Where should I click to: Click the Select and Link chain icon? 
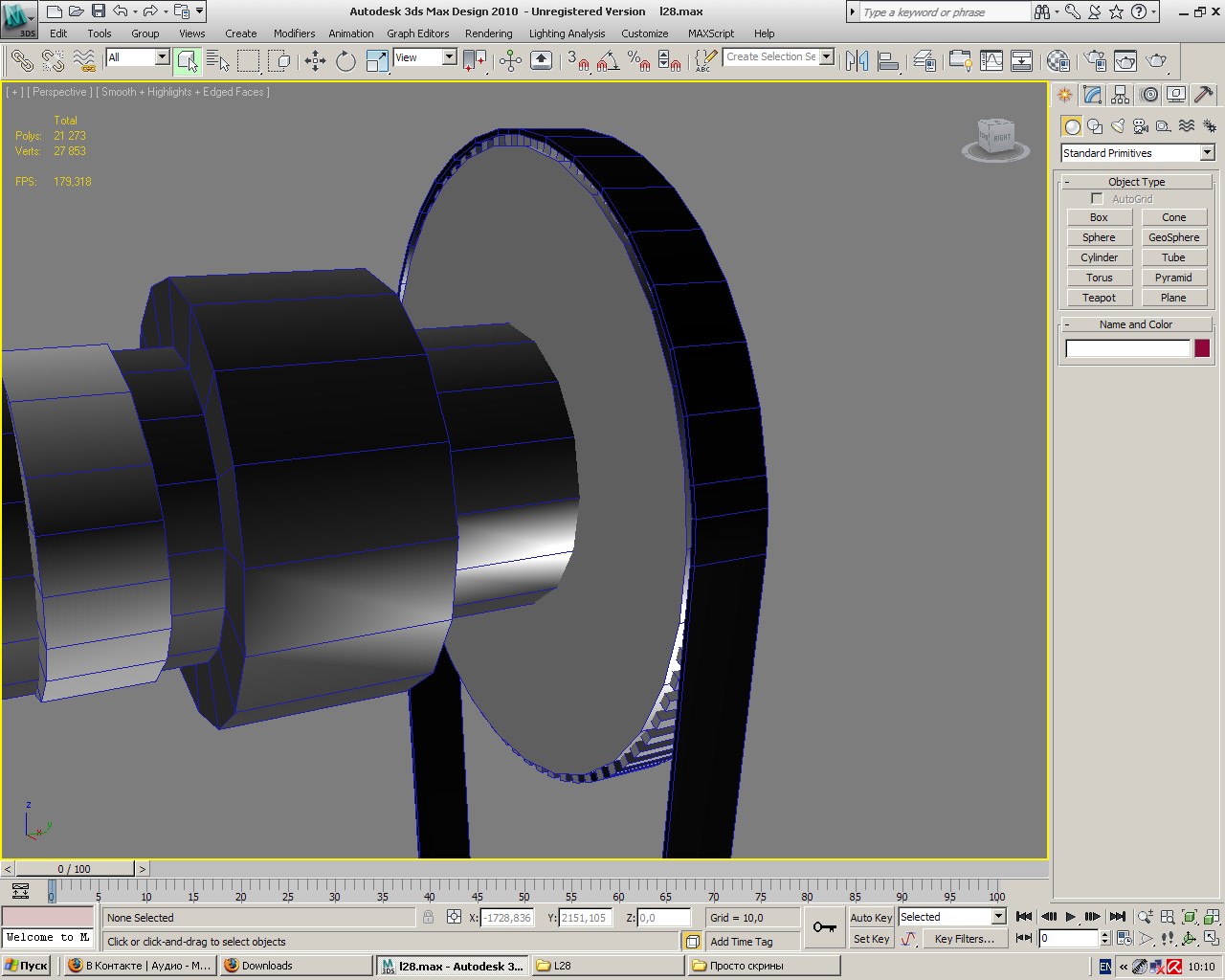[x=21, y=61]
